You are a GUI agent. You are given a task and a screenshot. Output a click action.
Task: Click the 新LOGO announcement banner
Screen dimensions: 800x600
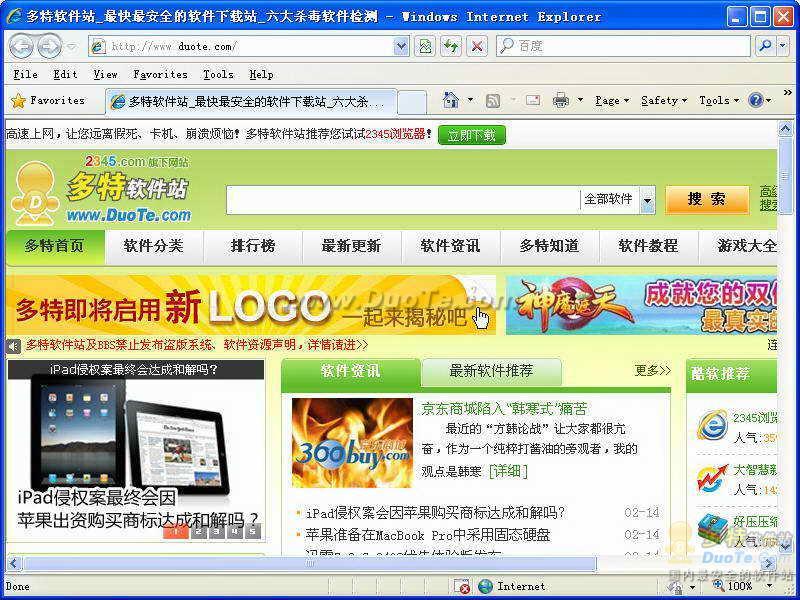(251, 305)
